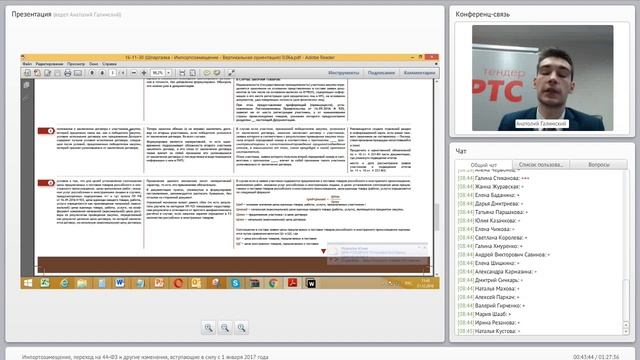Zoom out with the minus button in Reader

click(x=134, y=73)
